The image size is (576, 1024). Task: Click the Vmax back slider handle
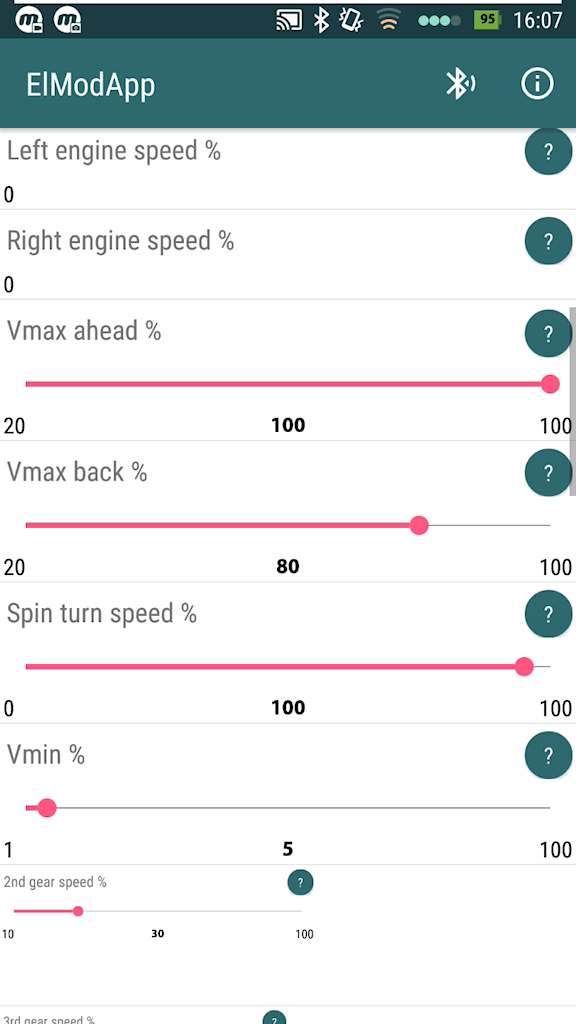coord(419,525)
